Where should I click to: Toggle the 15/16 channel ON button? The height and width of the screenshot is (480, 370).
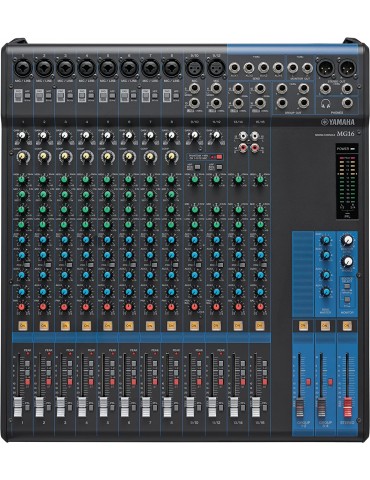(x=260, y=325)
